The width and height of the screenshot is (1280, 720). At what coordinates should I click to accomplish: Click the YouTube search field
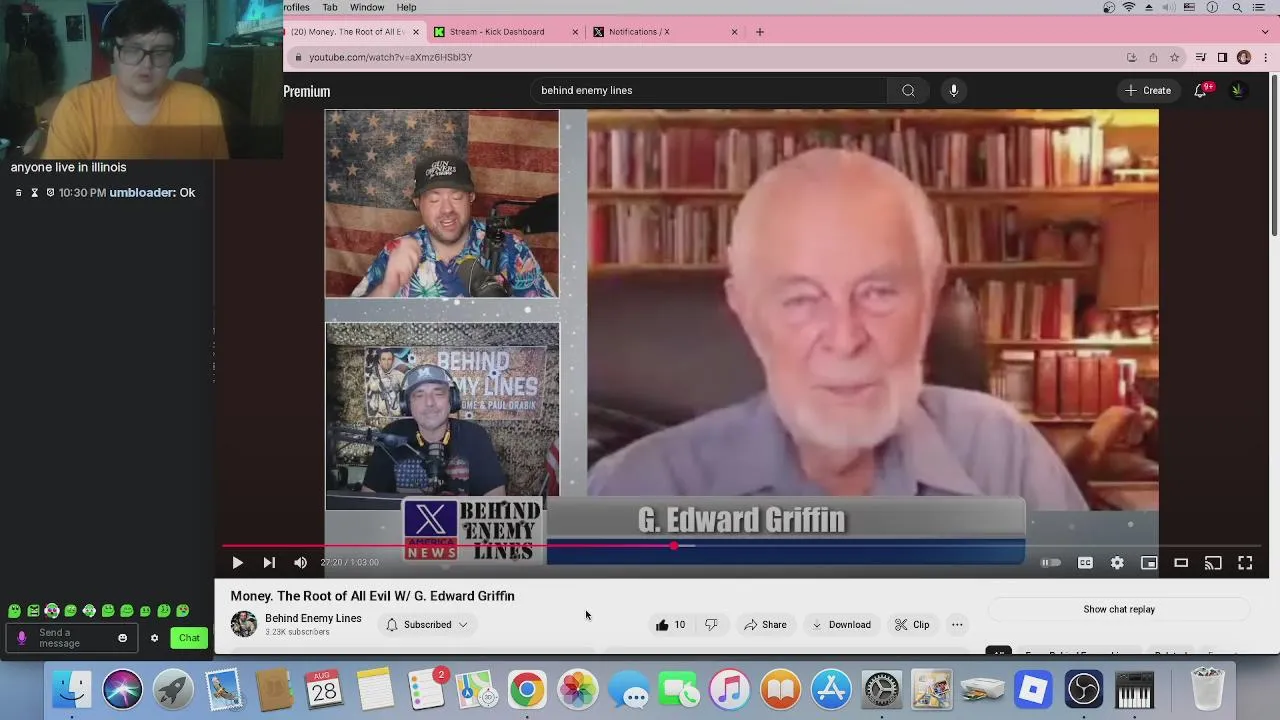pos(710,90)
